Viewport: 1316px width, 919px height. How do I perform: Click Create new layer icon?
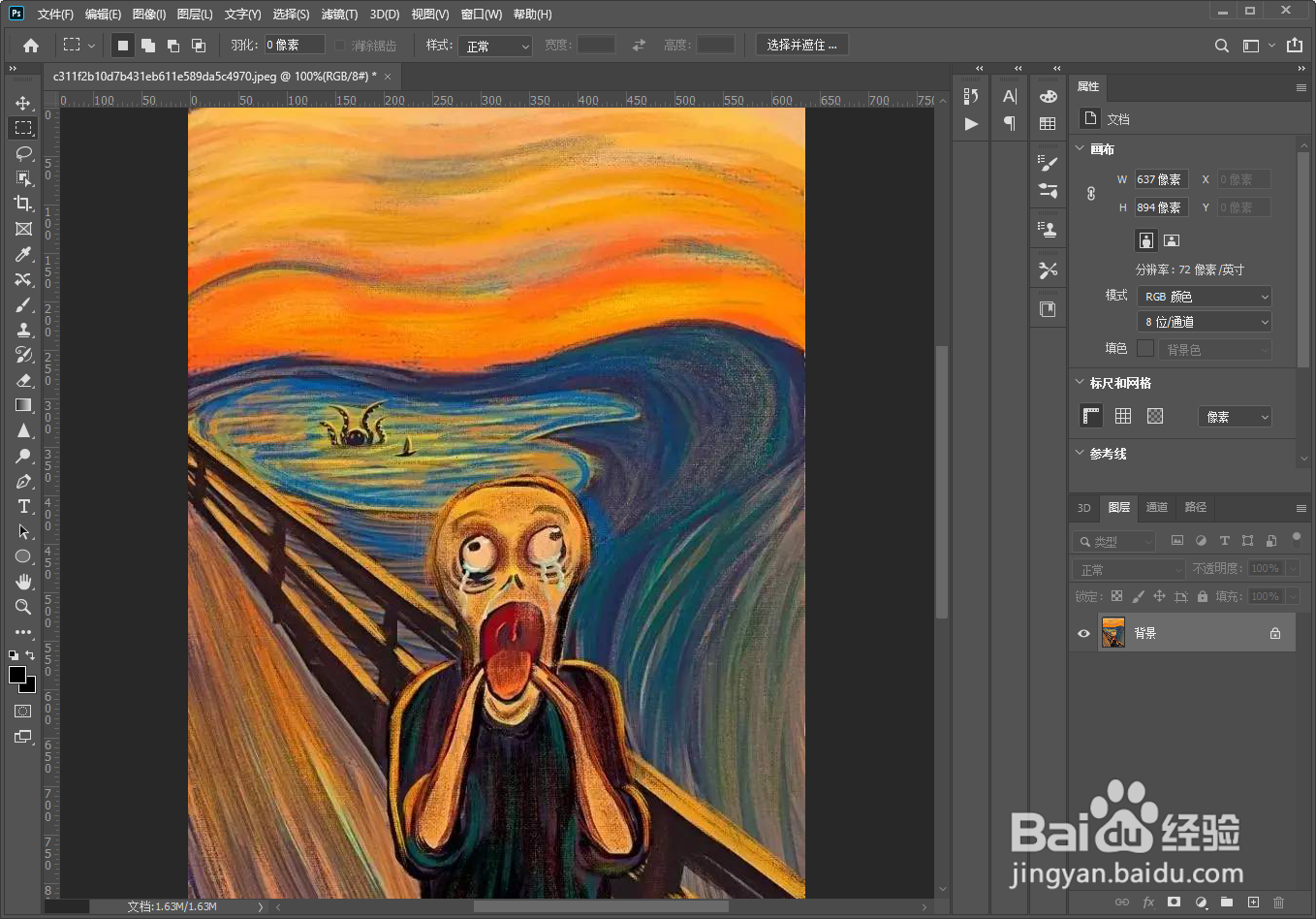point(1253,903)
